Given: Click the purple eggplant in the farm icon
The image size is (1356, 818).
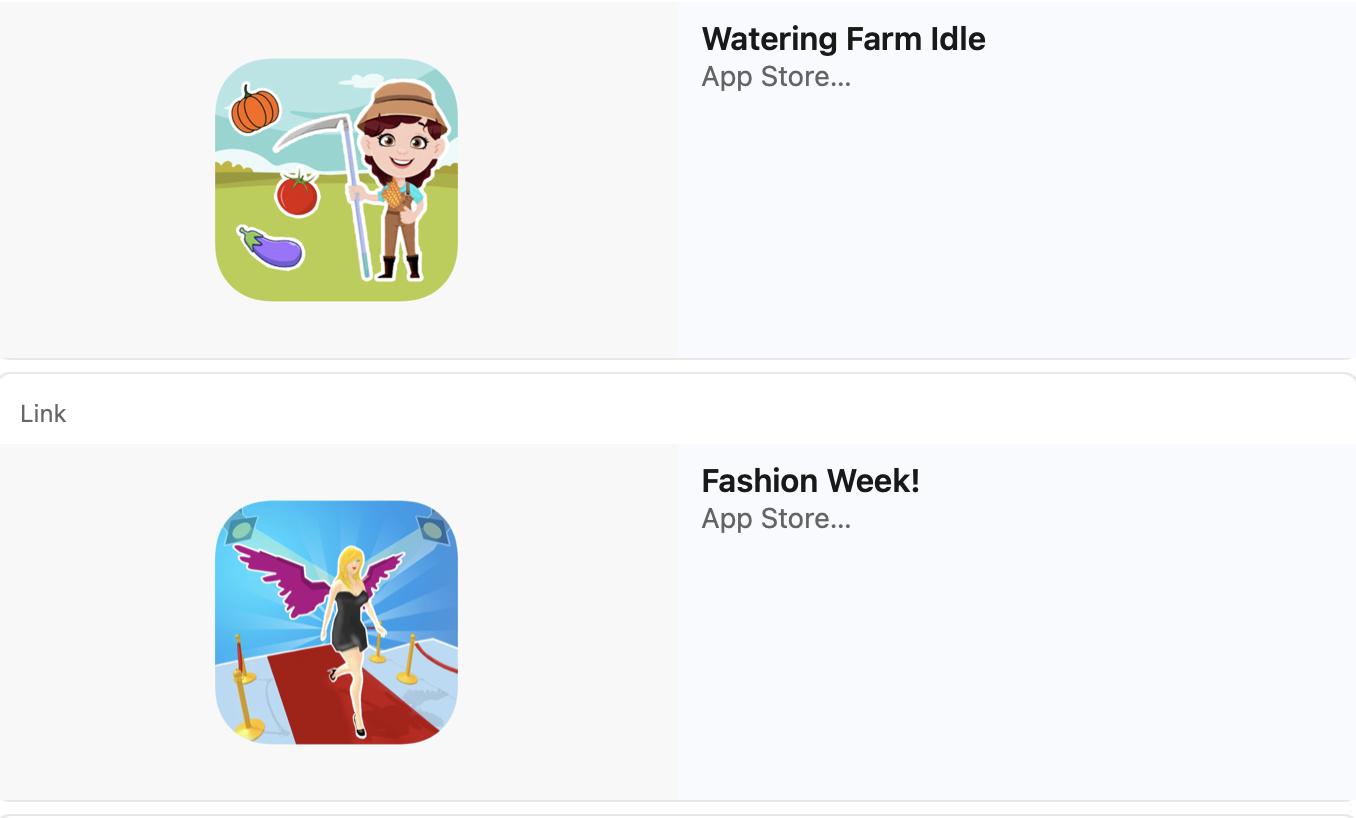Looking at the screenshot, I should [x=272, y=248].
